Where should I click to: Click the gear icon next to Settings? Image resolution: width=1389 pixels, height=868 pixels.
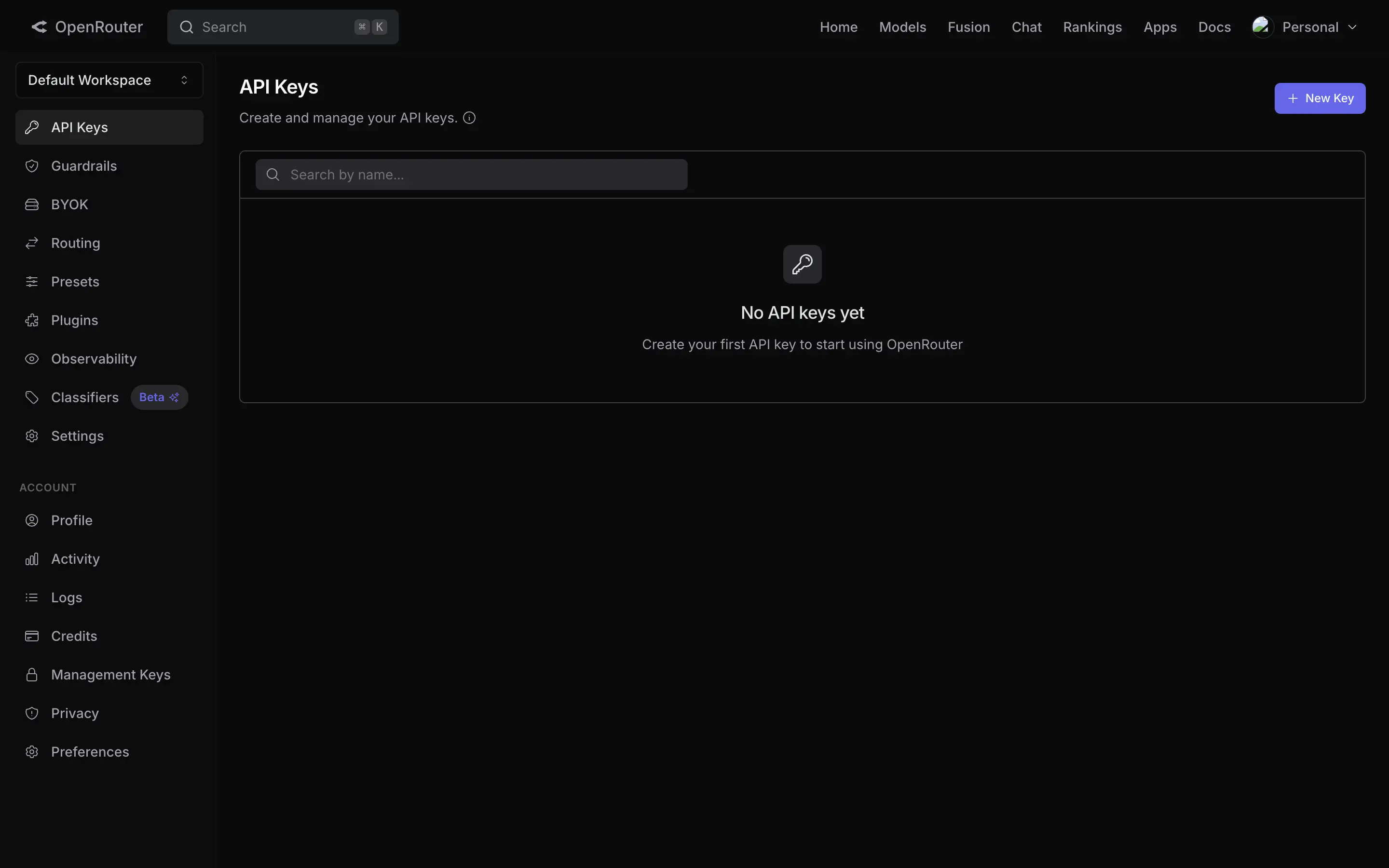point(32,436)
